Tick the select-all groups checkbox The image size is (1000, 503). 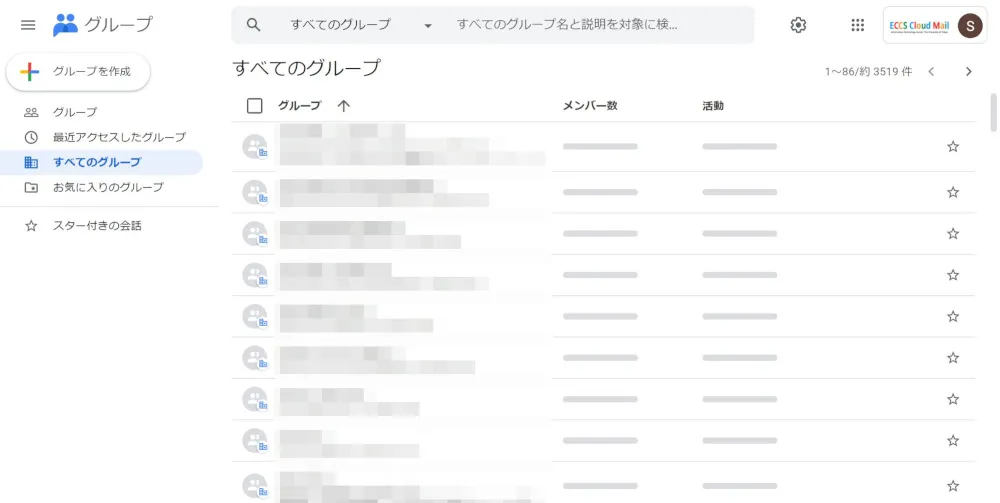click(x=255, y=106)
